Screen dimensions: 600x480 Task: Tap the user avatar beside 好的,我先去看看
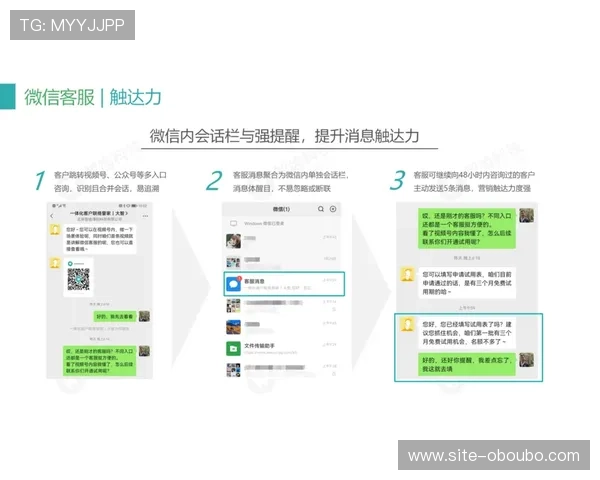[x=144, y=316]
